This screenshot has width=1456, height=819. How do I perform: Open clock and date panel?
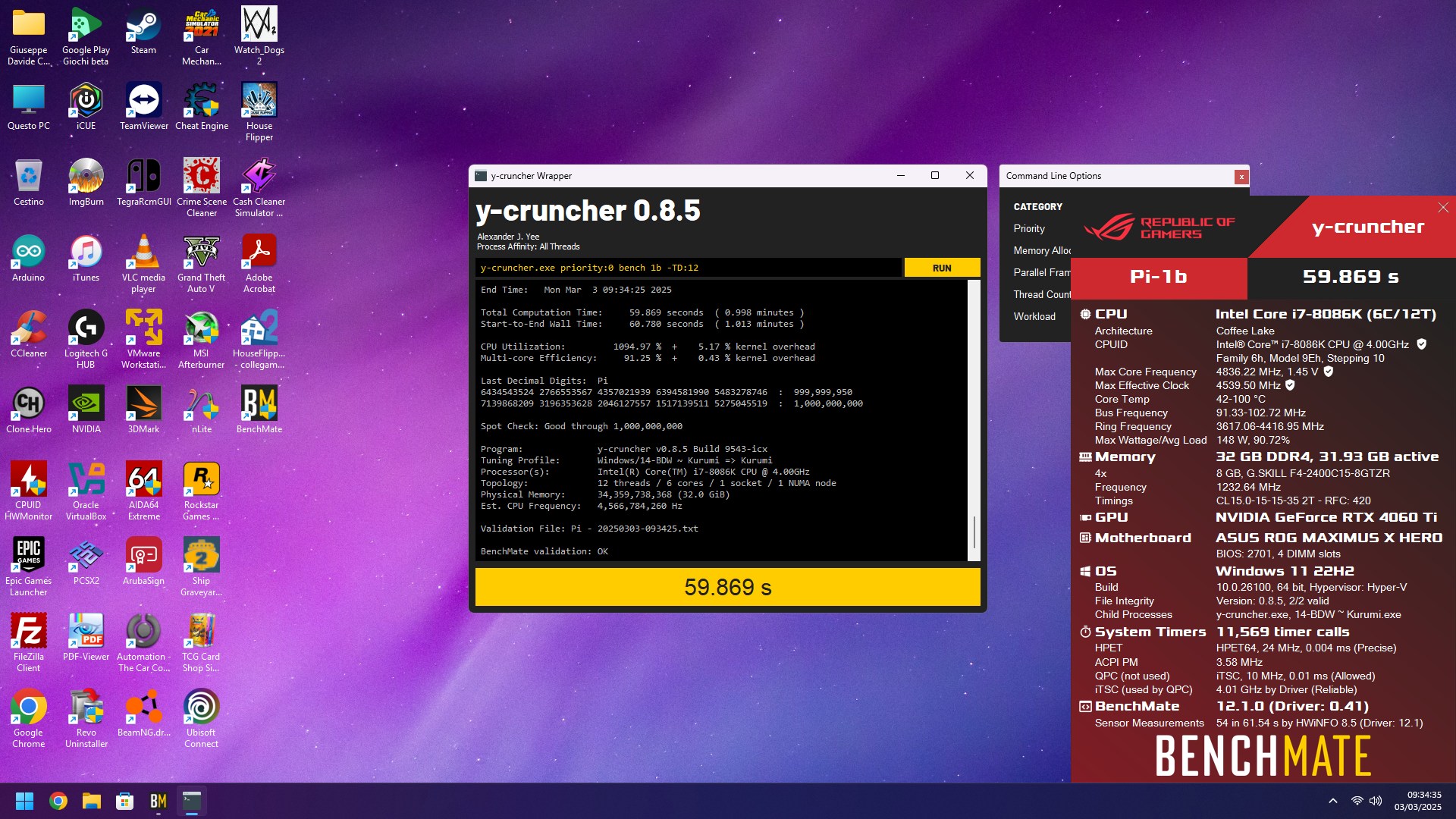(x=1418, y=801)
